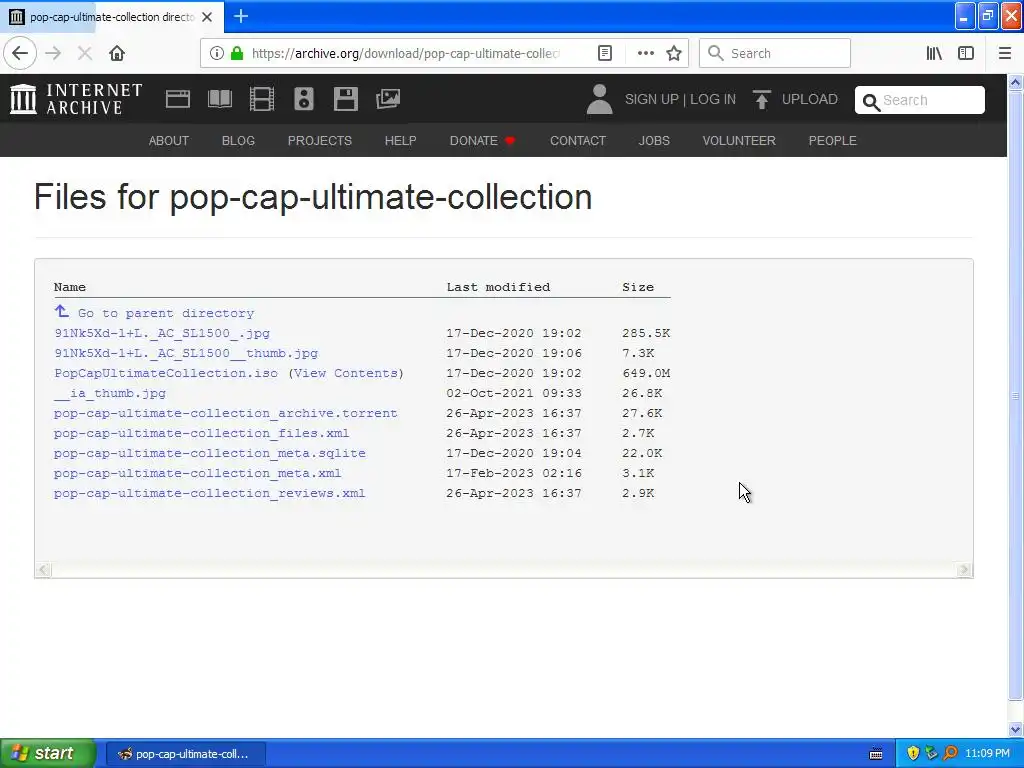Open pop-cap-ultimate-collection_reviews.xml
Image resolution: width=1024 pixels, height=768 pixels.
coord(210,493)
